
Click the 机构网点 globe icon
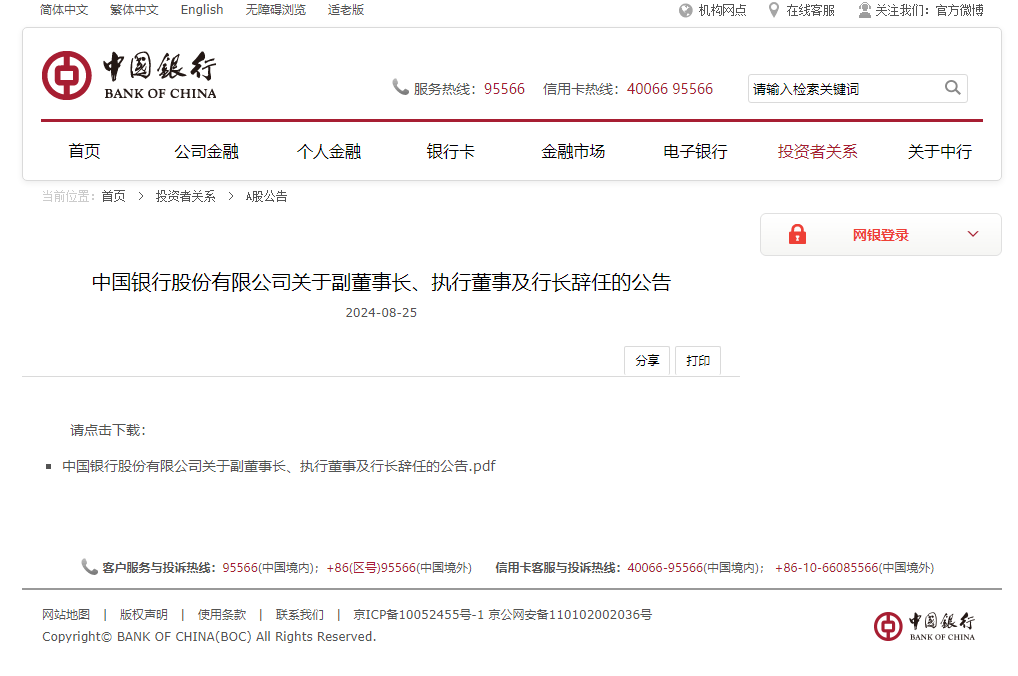tap(684, 11)
